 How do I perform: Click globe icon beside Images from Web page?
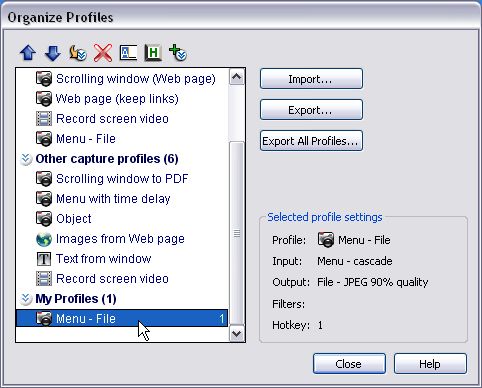[x=44, y=239]
